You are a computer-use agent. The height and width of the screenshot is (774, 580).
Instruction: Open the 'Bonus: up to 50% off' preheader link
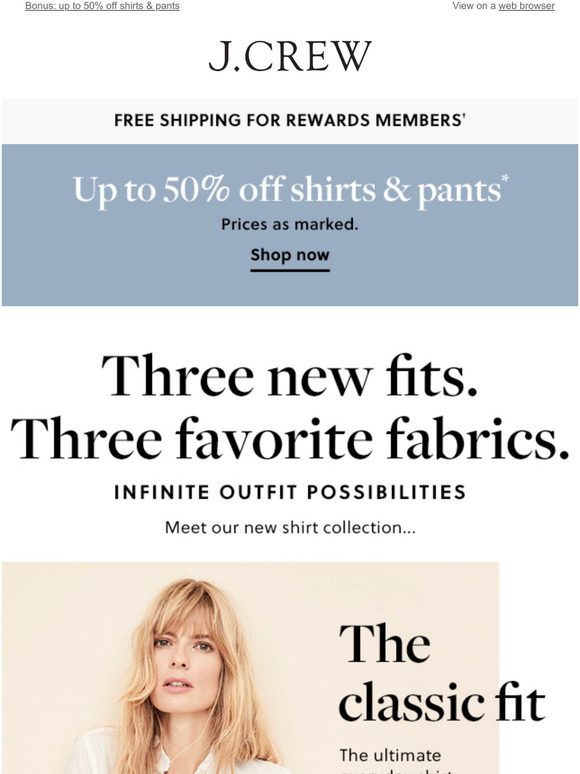coord(102,6)
